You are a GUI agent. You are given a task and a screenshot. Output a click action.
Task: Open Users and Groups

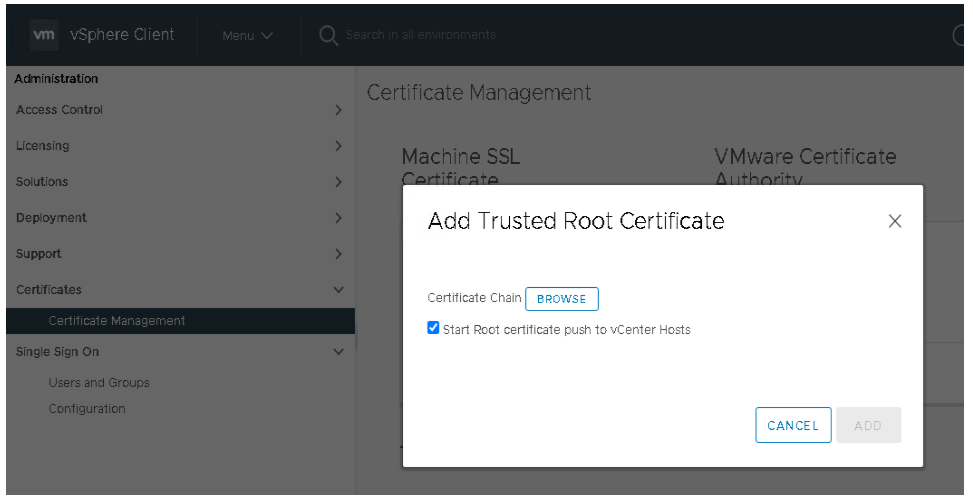click(99, 383)
